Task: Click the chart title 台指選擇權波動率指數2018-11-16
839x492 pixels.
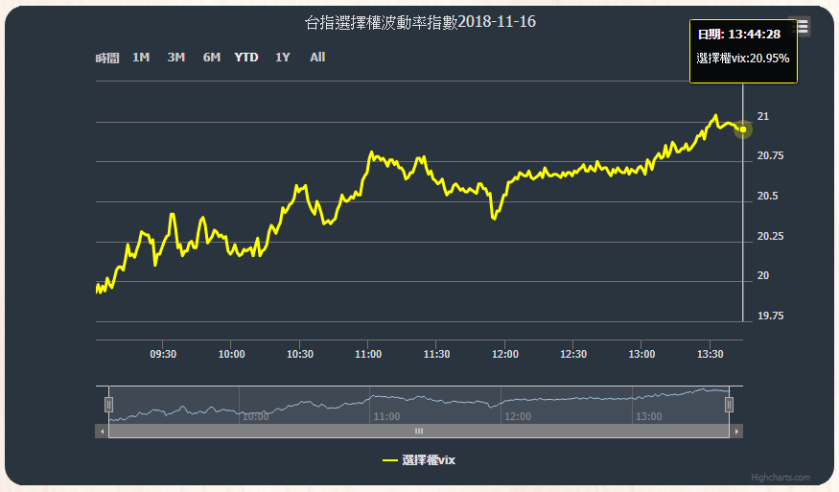Action: pos(419,21)
